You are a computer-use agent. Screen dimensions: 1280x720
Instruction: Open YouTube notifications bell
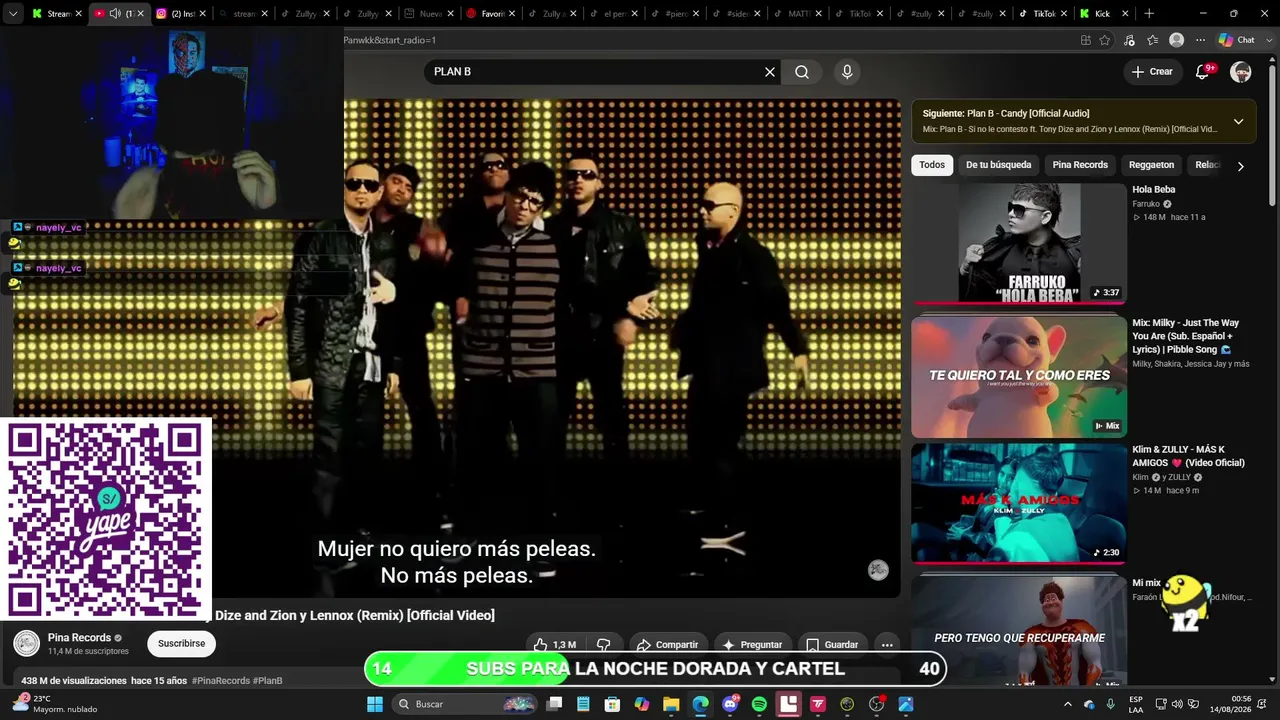pyautogui.click(x=1203, y=72)
